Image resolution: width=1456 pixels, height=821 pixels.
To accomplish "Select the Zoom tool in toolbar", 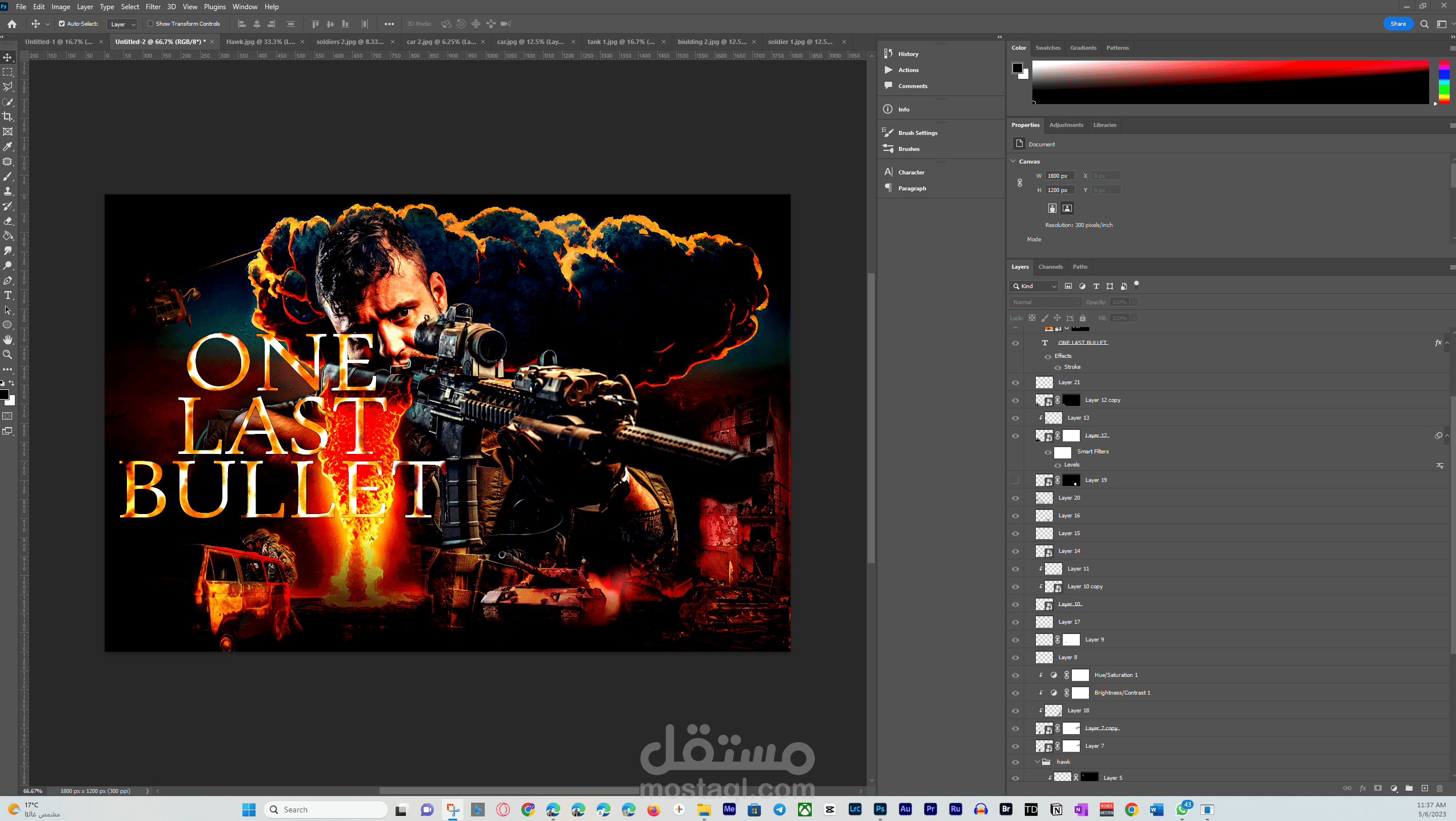I will 8,354.
